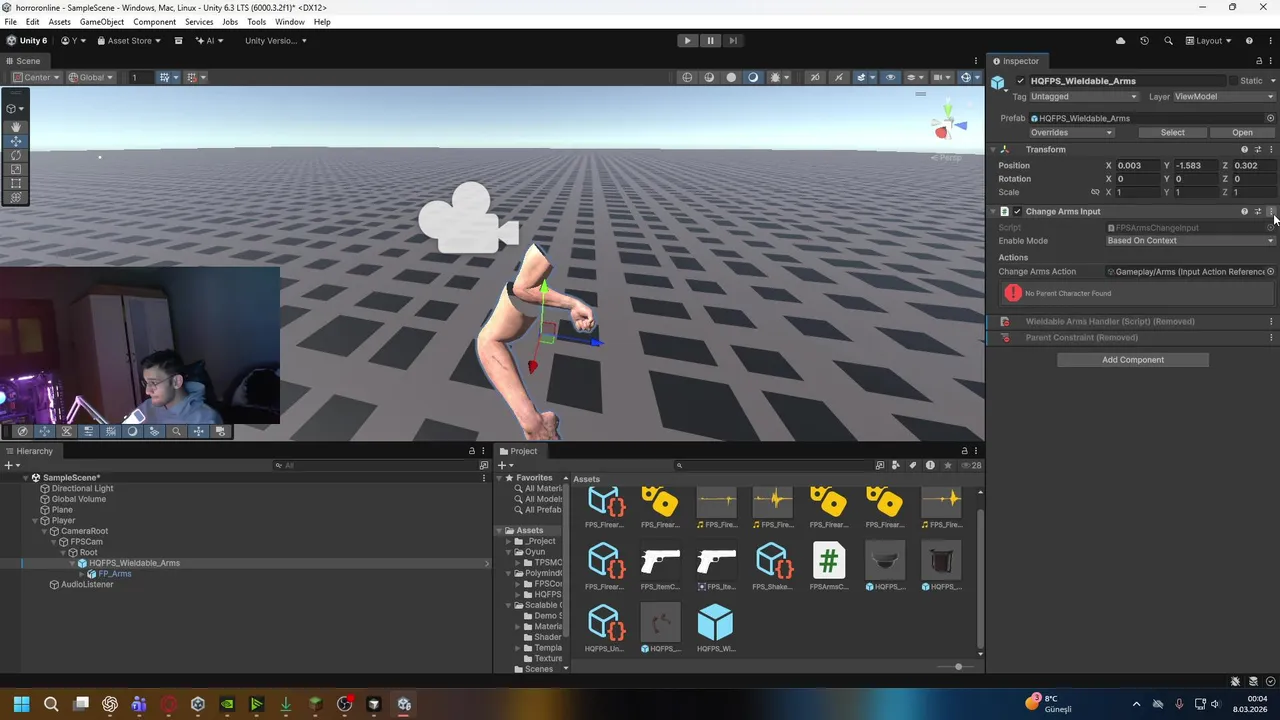This screenshot has width=1280, height=720.
Task: Click the Pause button
Action: click(x=710, y=41)
